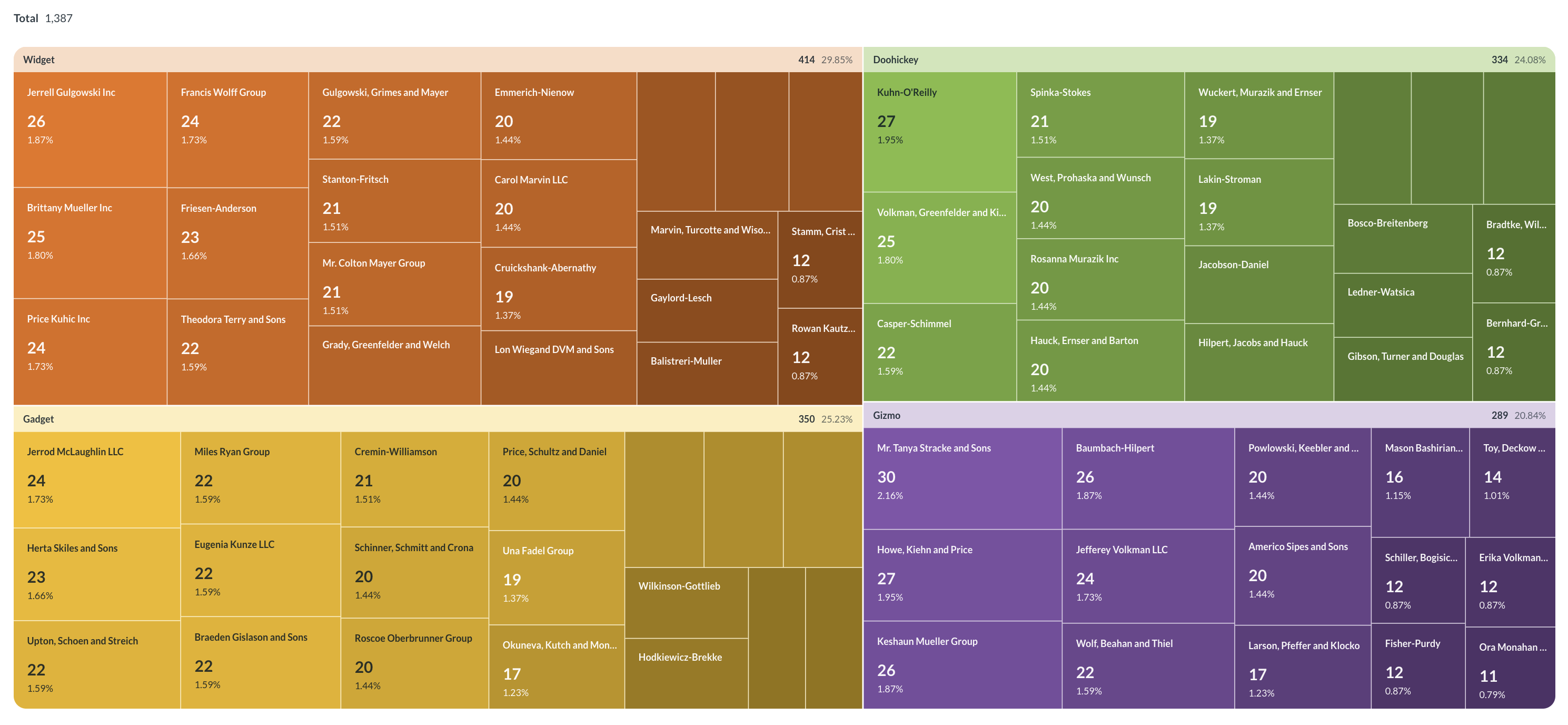Click the Casper-Schimmel tile
Viewport: 1568px width, 725px height.
click(x=940, y=352)
